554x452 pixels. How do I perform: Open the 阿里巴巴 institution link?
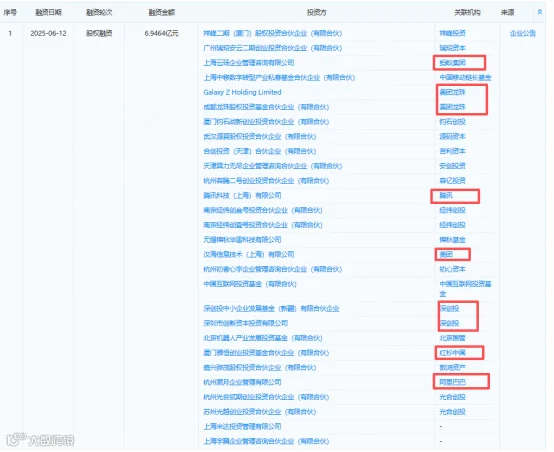coord(452,382)
